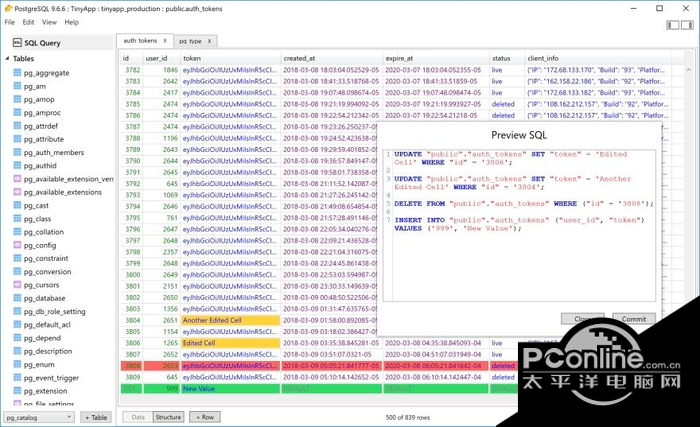The width and height of the screenshot is (700, 427).
Task: Click the pg_available_extension_versions view icon
Action: point(17,179)
